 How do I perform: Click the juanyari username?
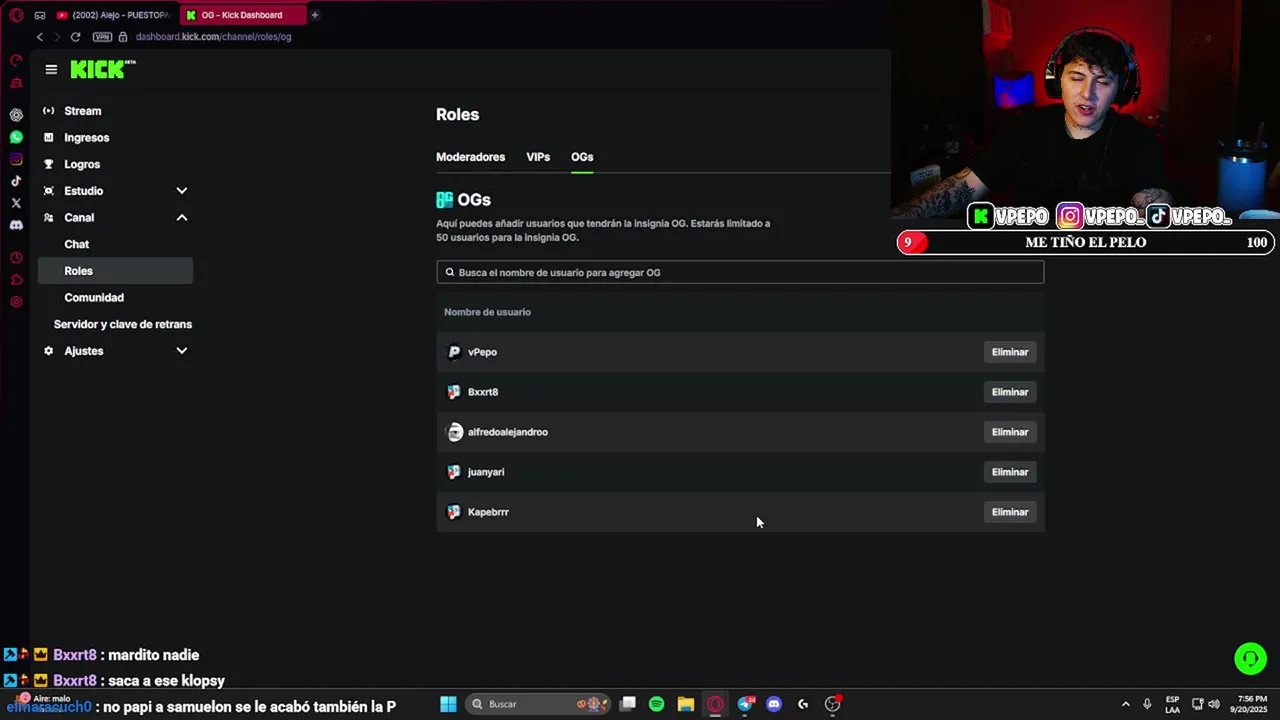486,472
